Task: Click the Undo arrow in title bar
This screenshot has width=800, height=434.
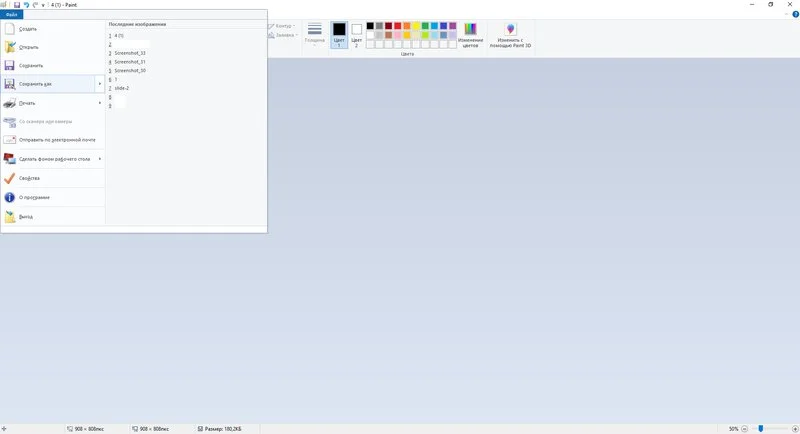Action: coord(26,5)
